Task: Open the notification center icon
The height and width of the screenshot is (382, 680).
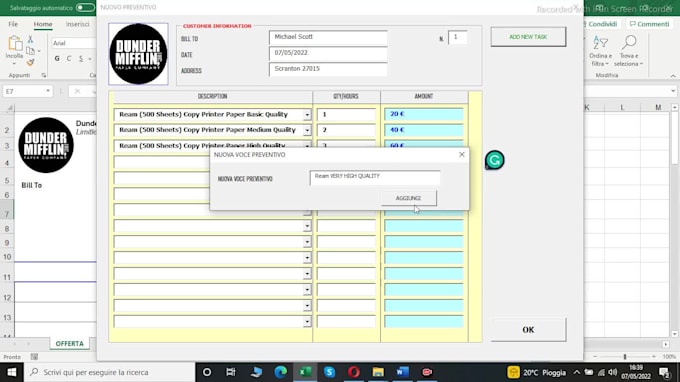Action: [664, 372]
